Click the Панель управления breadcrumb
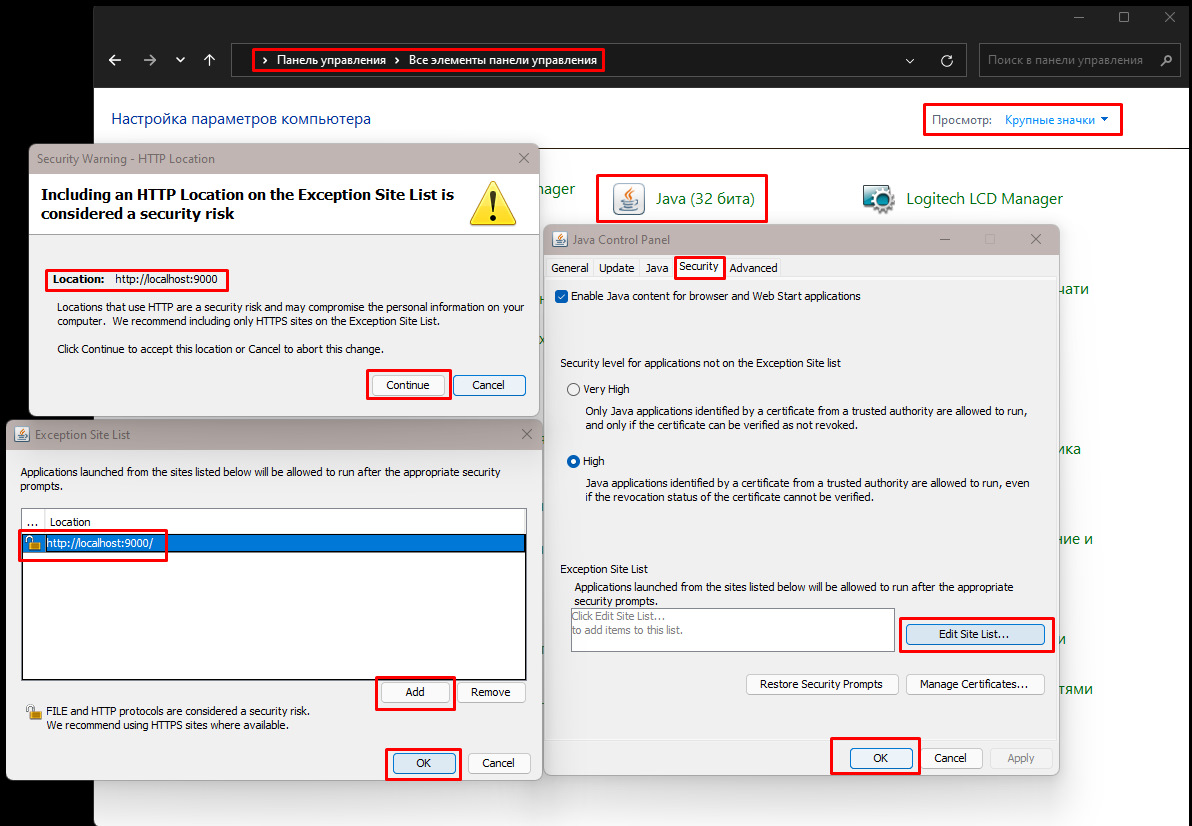The height and width of the screenshot is (826, 1192). tap(331, 60)
